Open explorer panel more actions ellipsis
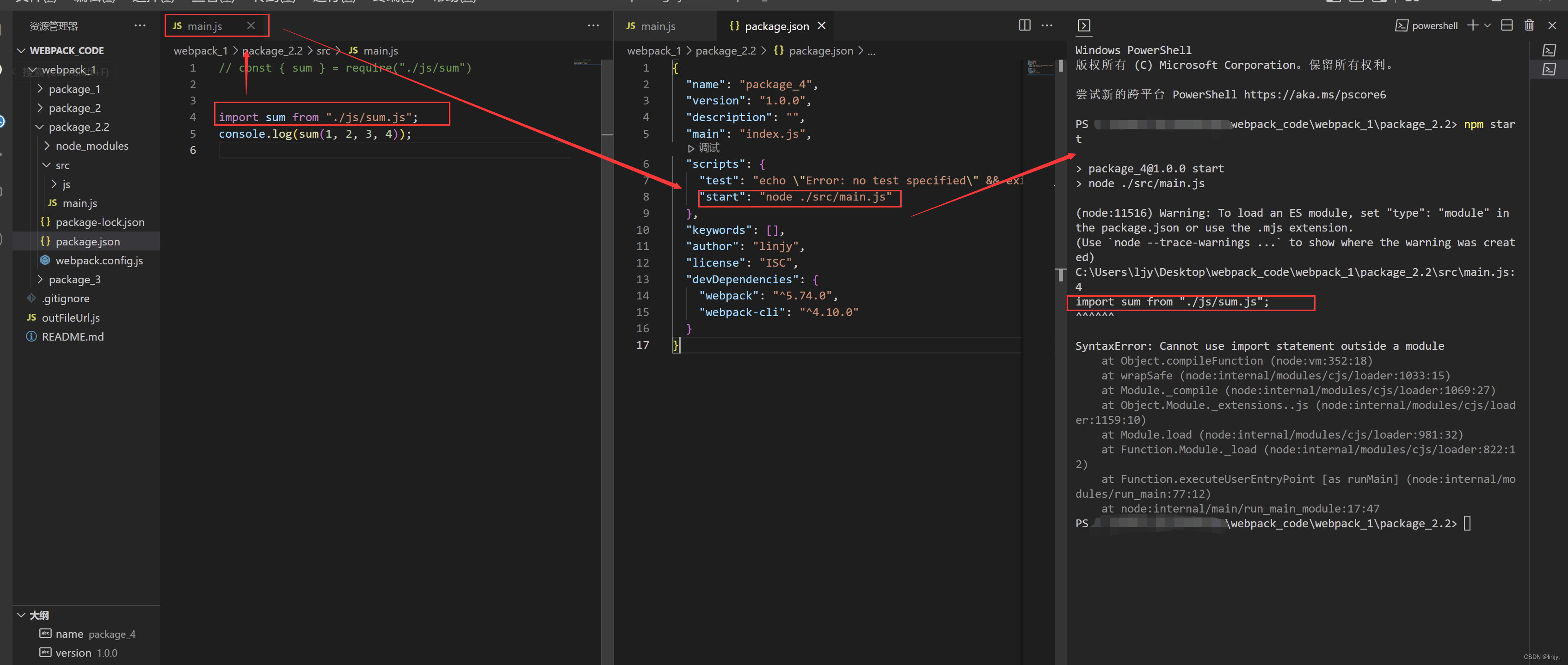This screenshot has width=1568, height=665. [x=139, y=25]
